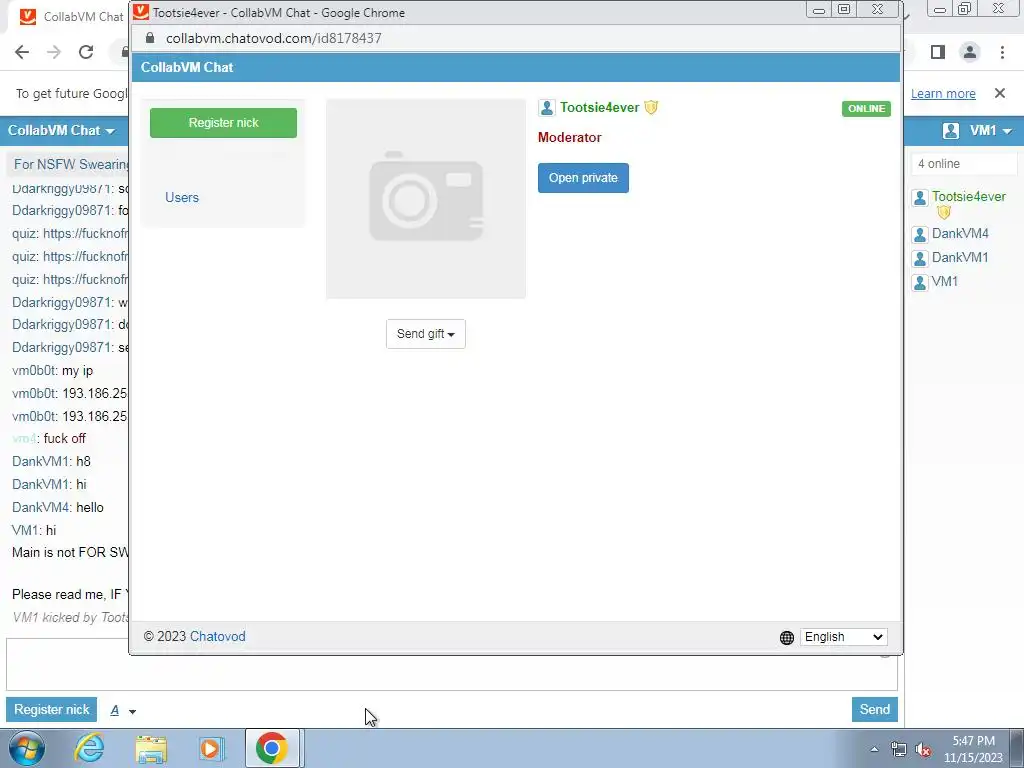Open the Users link in popup sidebar
This screenshot has height=768, width=1024.
182,197
